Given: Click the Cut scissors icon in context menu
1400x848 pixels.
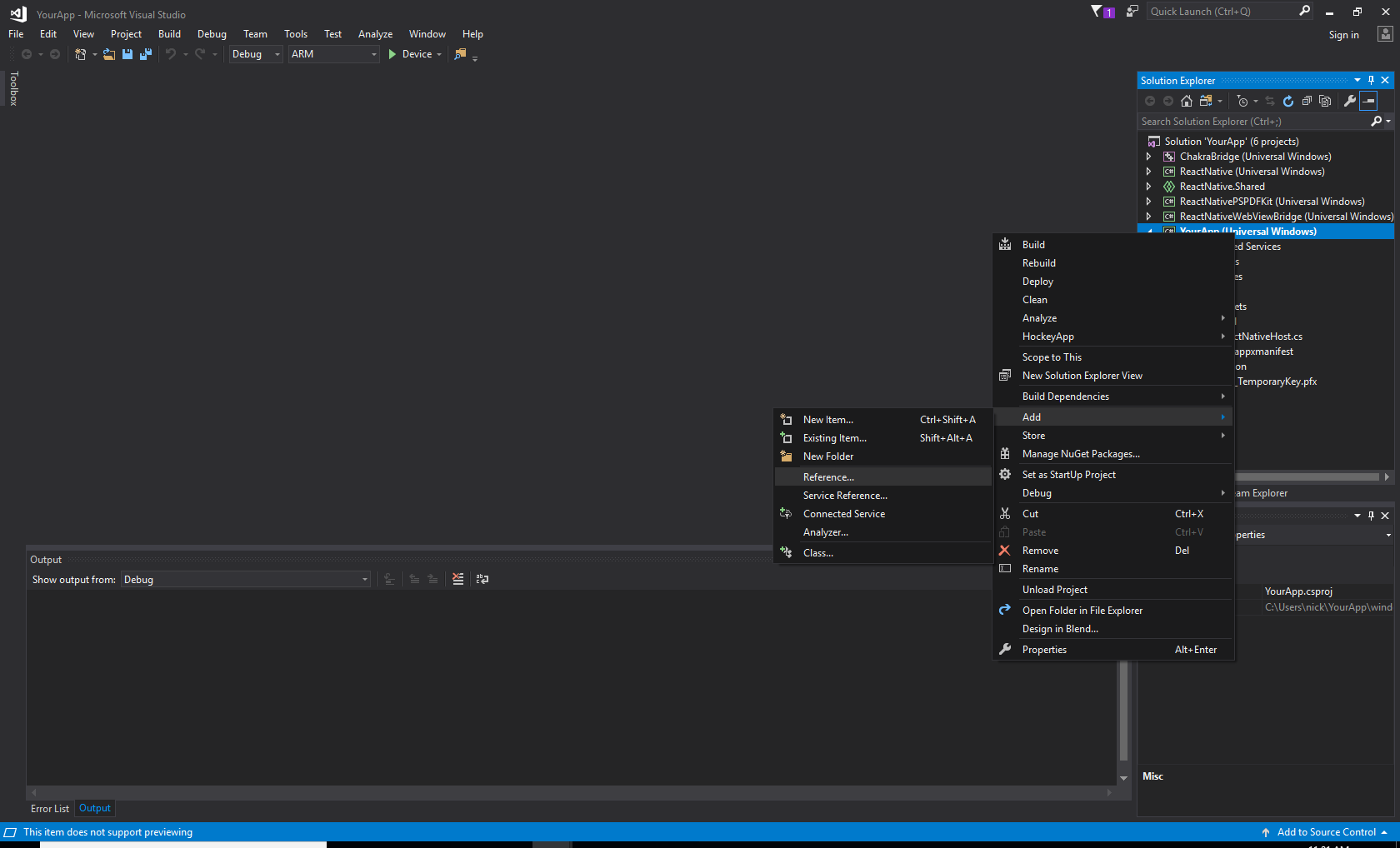Looking at the screenshot, I should click(1005, 514).
